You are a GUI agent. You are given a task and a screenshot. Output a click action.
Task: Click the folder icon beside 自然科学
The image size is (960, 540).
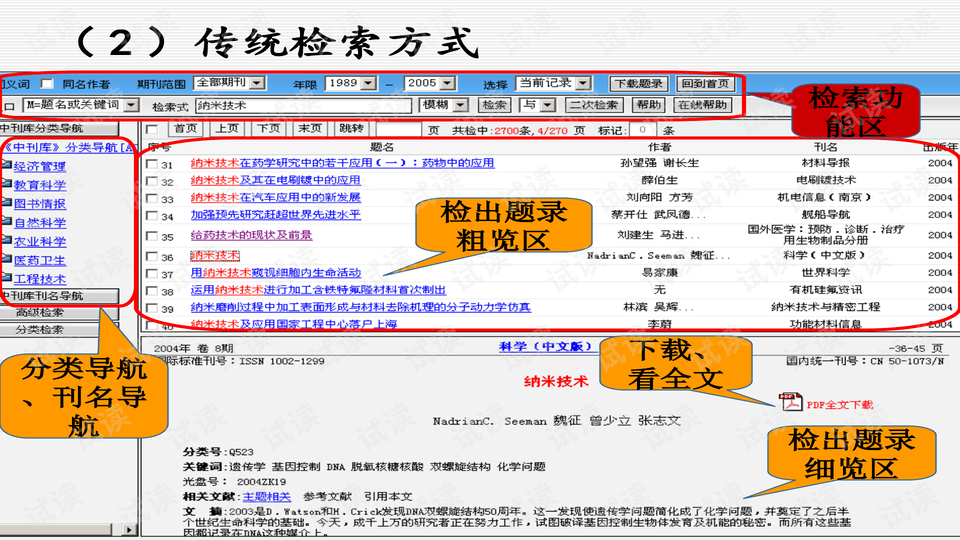coord(7,222)
